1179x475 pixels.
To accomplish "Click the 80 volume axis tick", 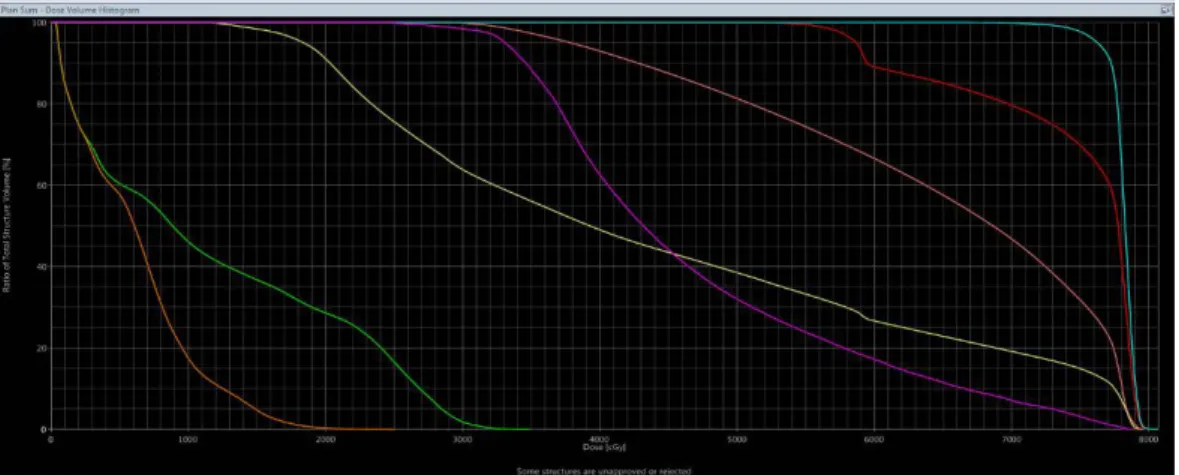I will (41, 104).
